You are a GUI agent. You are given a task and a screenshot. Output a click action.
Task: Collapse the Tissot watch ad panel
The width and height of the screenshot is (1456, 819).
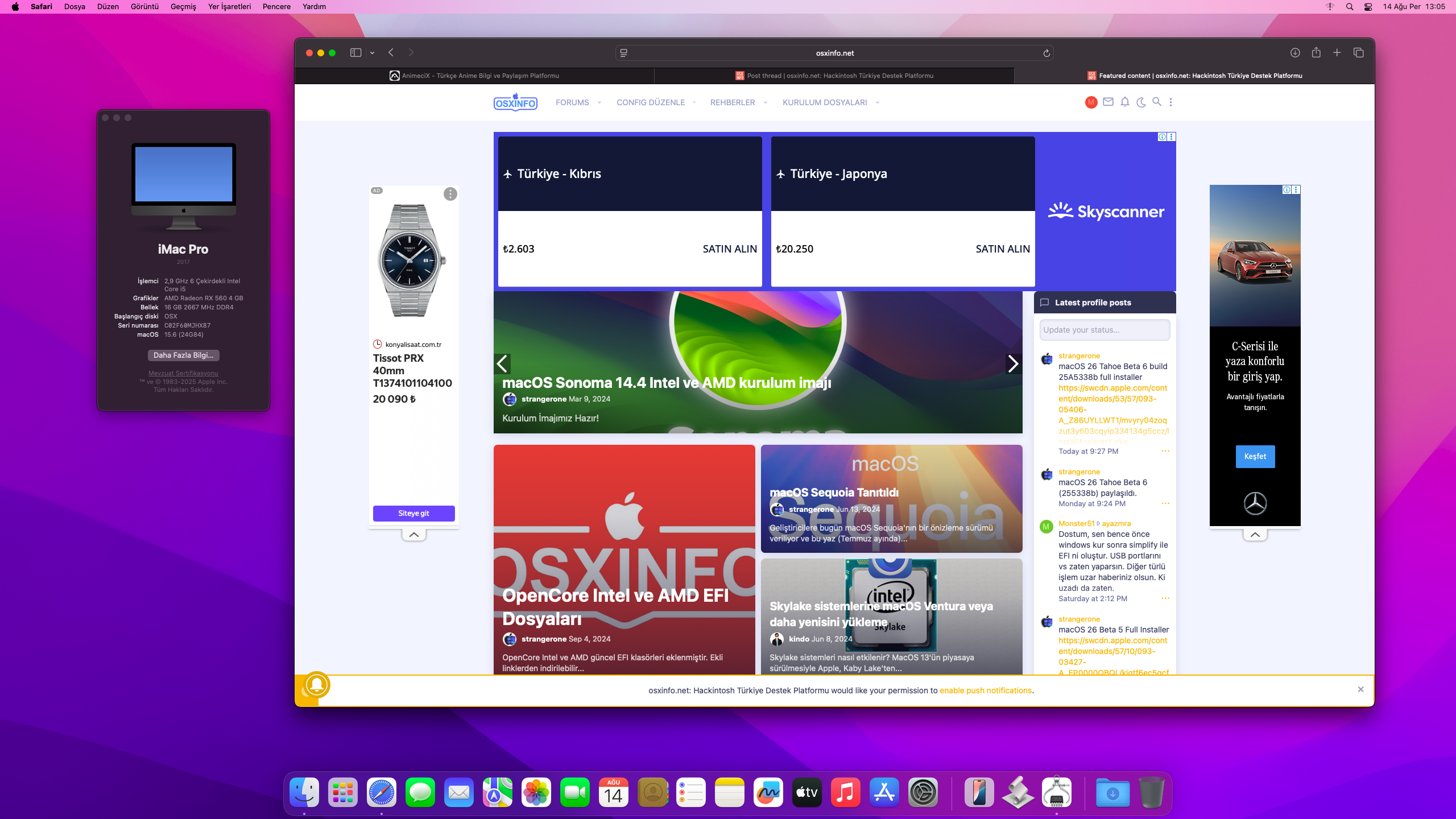414,535
